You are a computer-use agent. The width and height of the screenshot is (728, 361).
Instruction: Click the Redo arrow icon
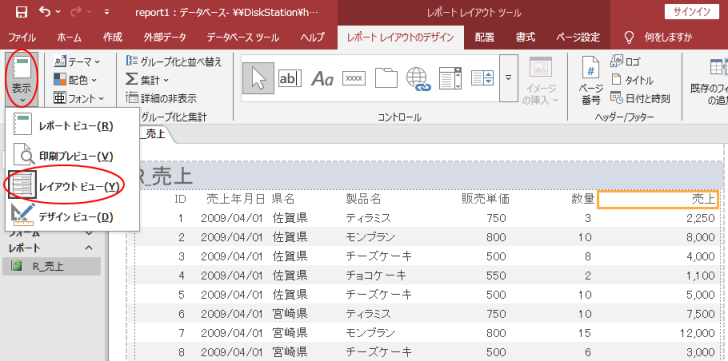pos(77,13)
